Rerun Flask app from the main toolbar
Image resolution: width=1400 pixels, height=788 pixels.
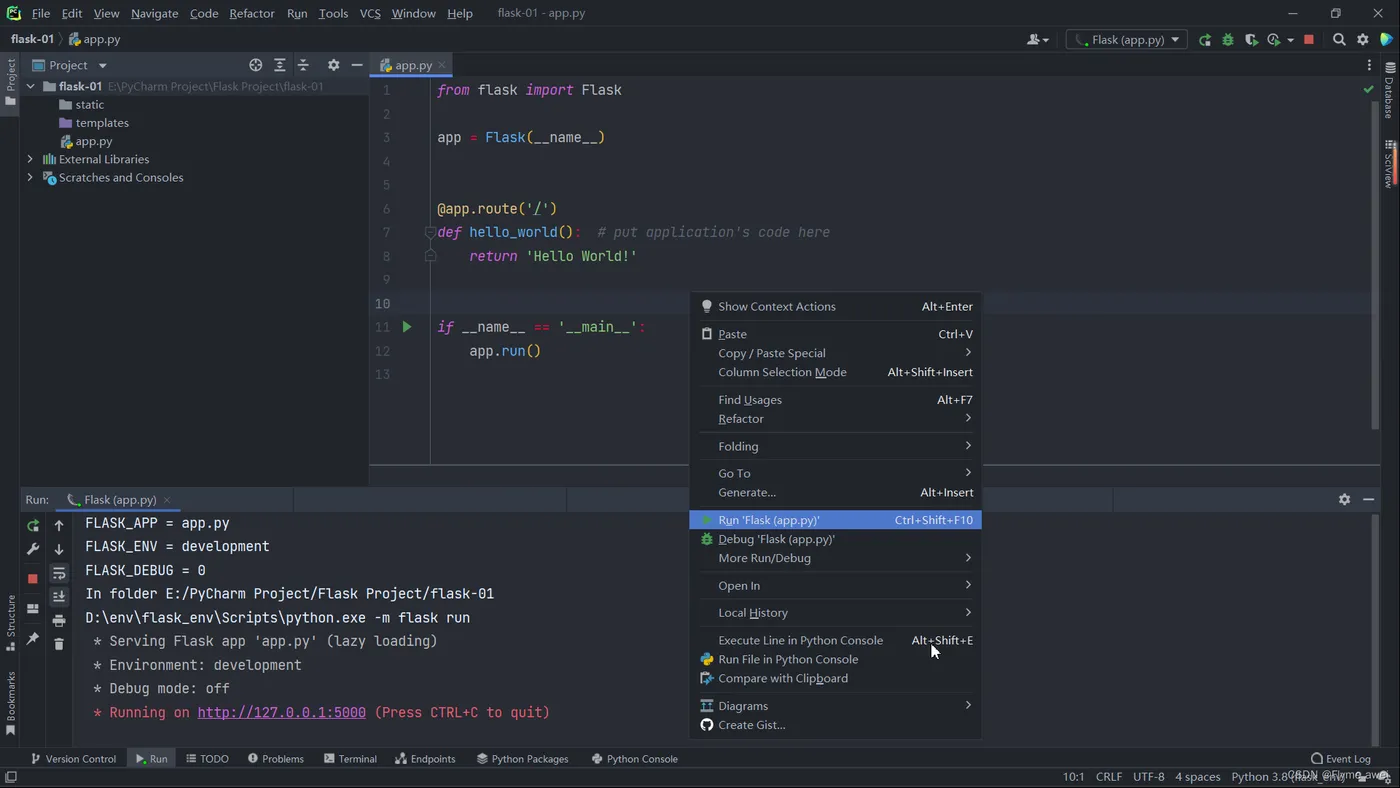click(x=1205, y=40)
